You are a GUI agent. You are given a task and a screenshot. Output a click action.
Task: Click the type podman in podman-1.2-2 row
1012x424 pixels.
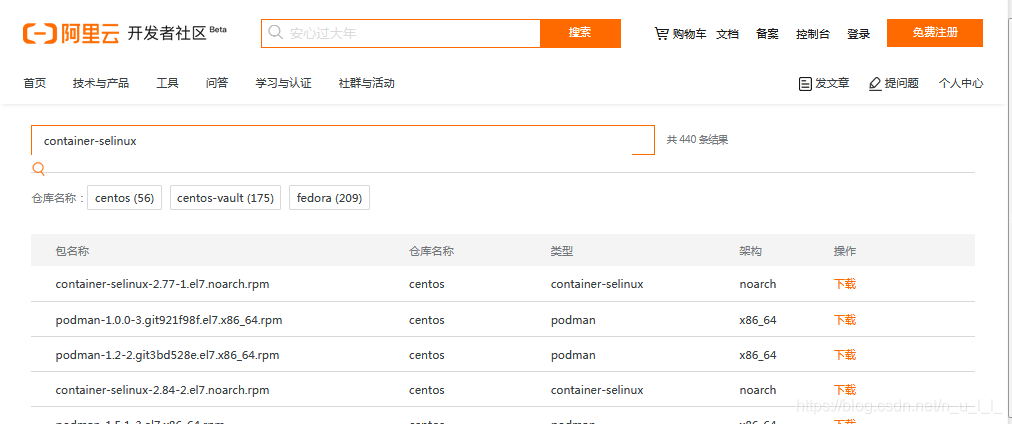[573, 355]
